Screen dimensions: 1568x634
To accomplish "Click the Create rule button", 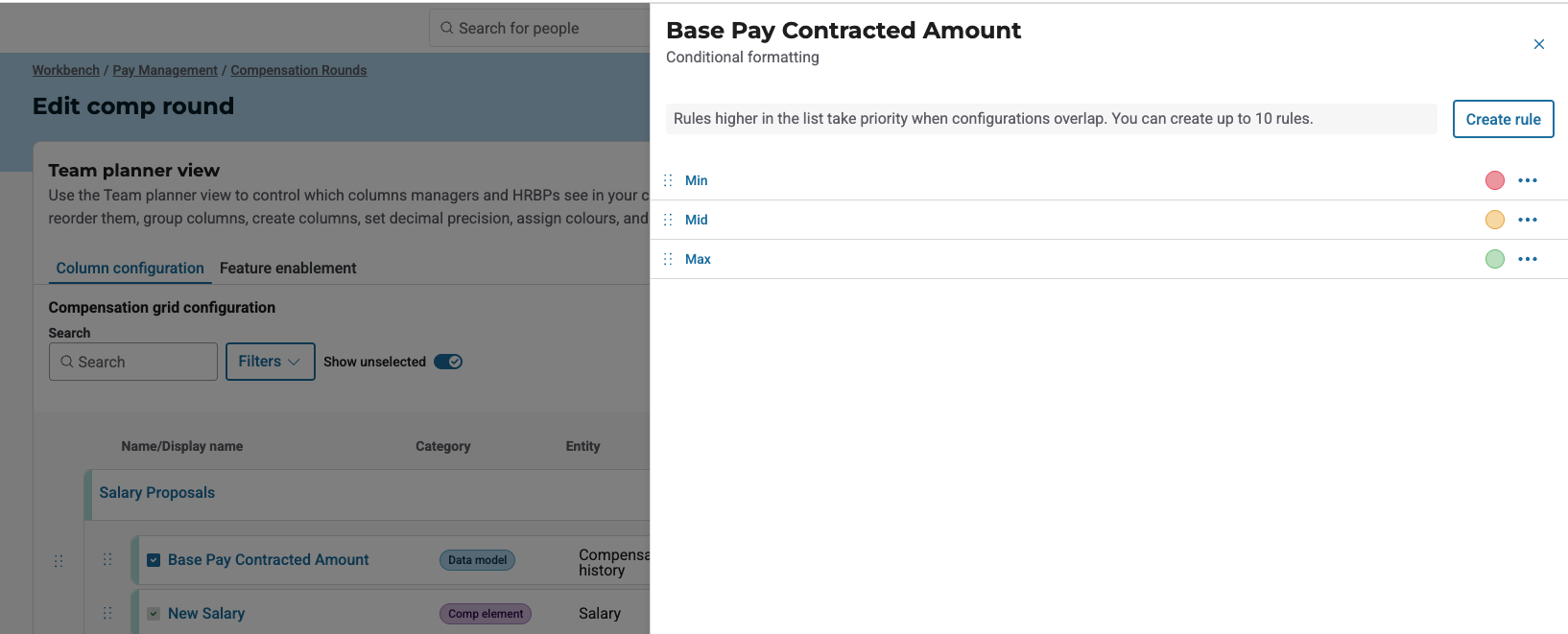I will [x=1503, y=119].
